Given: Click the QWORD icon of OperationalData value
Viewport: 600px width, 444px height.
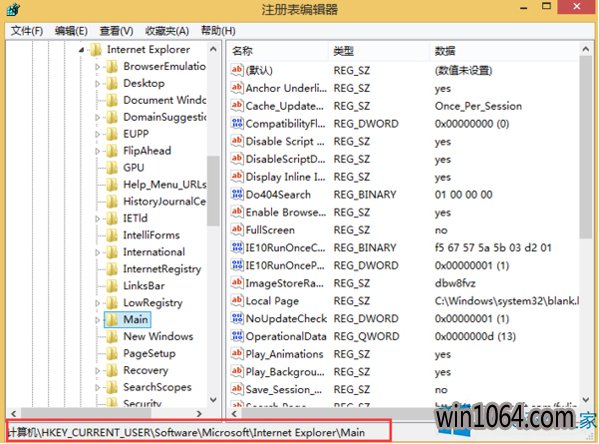Looking at the screenshot, I should tap(237, 336).
